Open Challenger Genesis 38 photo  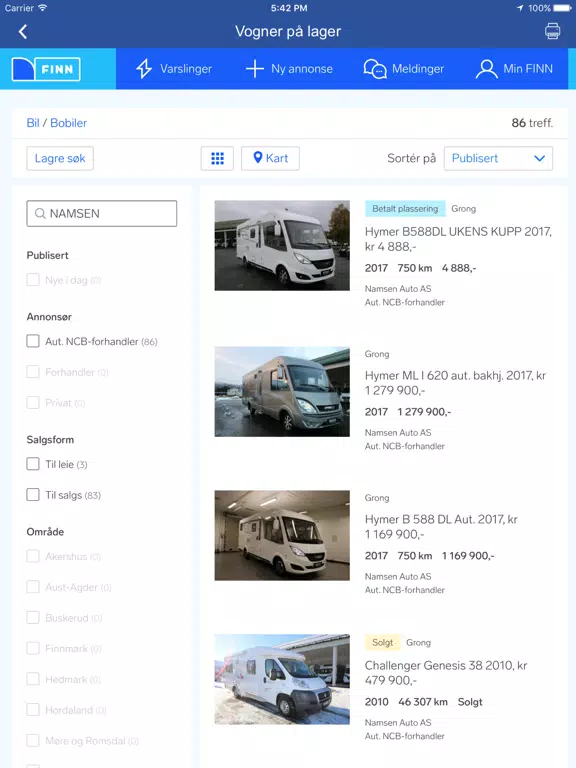coord(282,679)
